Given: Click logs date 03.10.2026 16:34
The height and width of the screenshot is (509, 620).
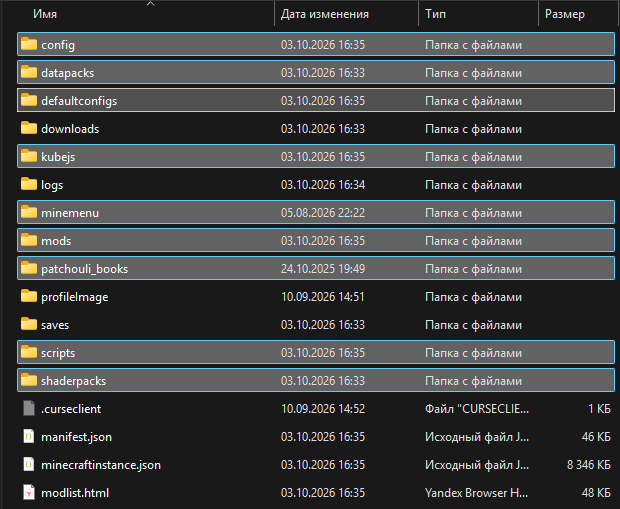Looking at the screenshot, I should tap(323, 185).
